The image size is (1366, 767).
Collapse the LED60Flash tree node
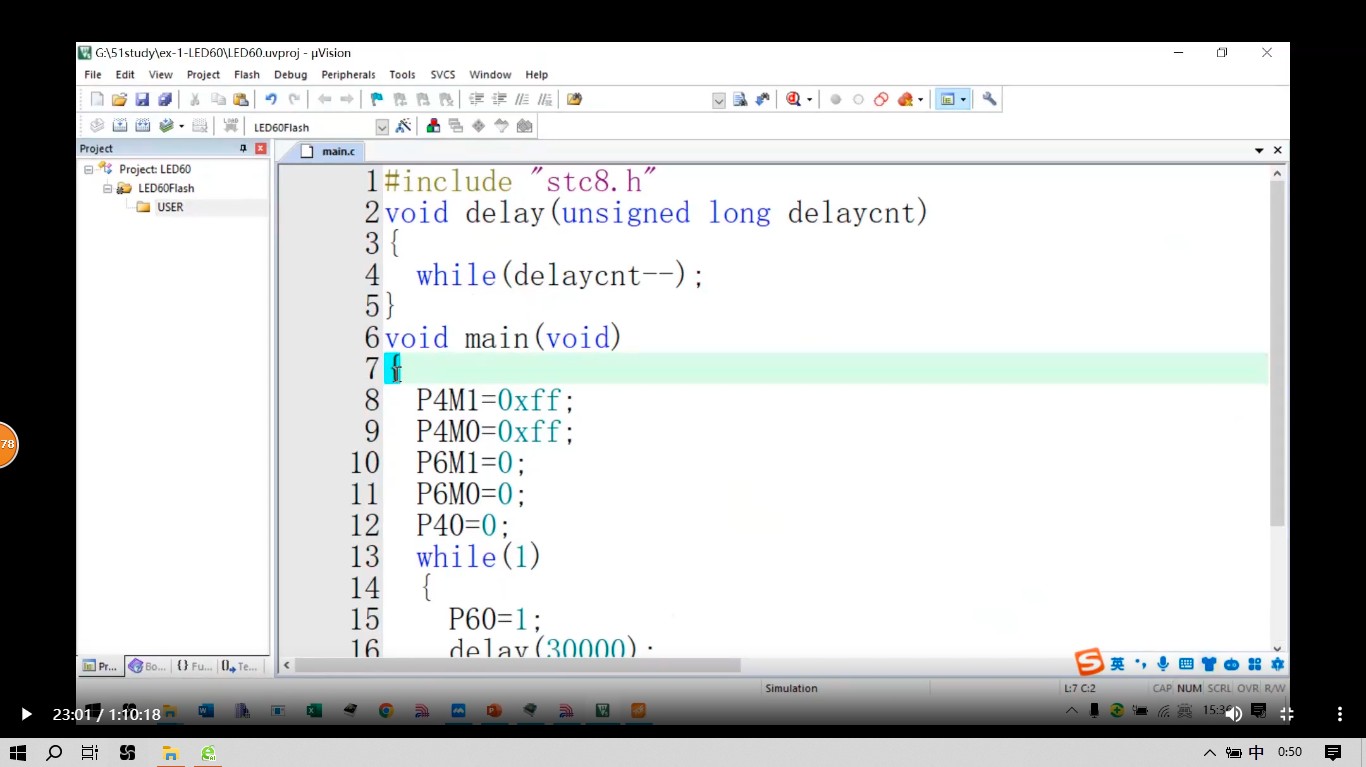pos(107,189)
